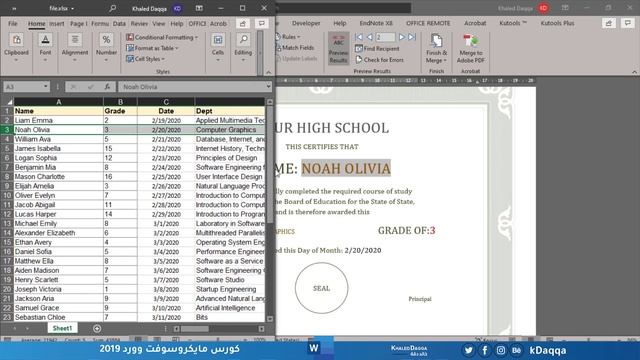The image size is (640, 360).
Task: Open Word Acrobat tab
Action: tap(475, 23)
